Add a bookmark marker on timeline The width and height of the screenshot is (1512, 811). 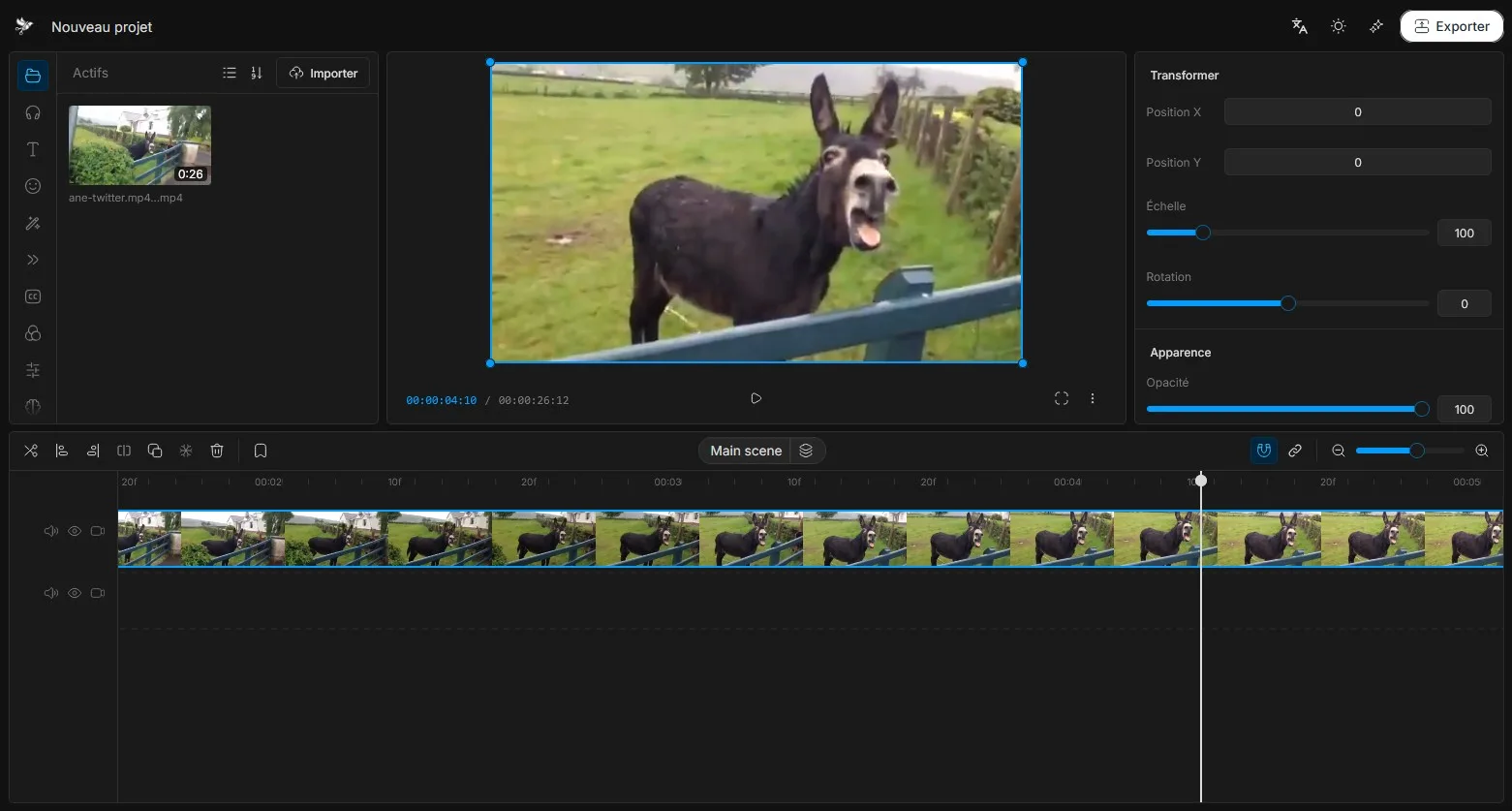click(261, 451)
